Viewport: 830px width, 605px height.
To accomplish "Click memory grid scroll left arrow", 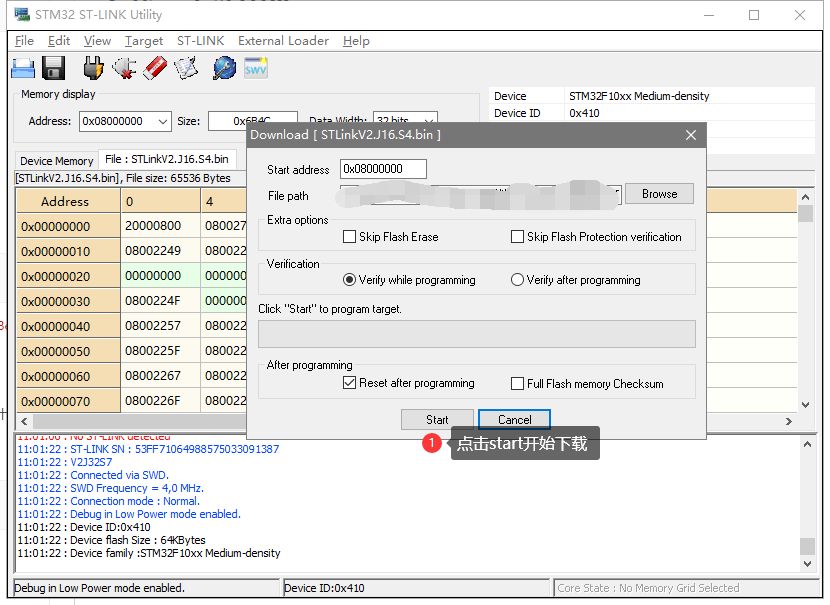I will click(24, 421).
